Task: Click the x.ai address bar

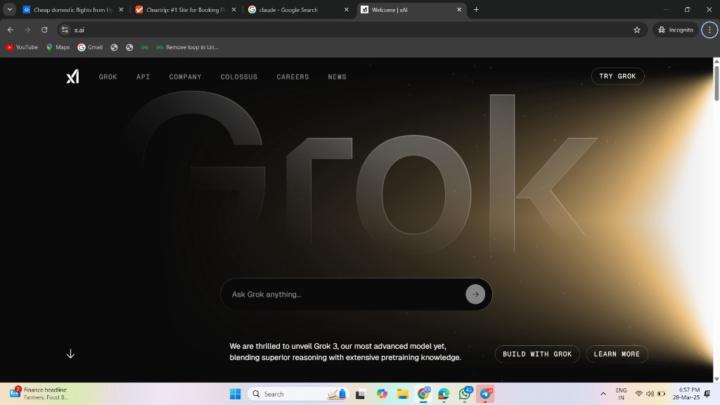Action: [349, 30]
